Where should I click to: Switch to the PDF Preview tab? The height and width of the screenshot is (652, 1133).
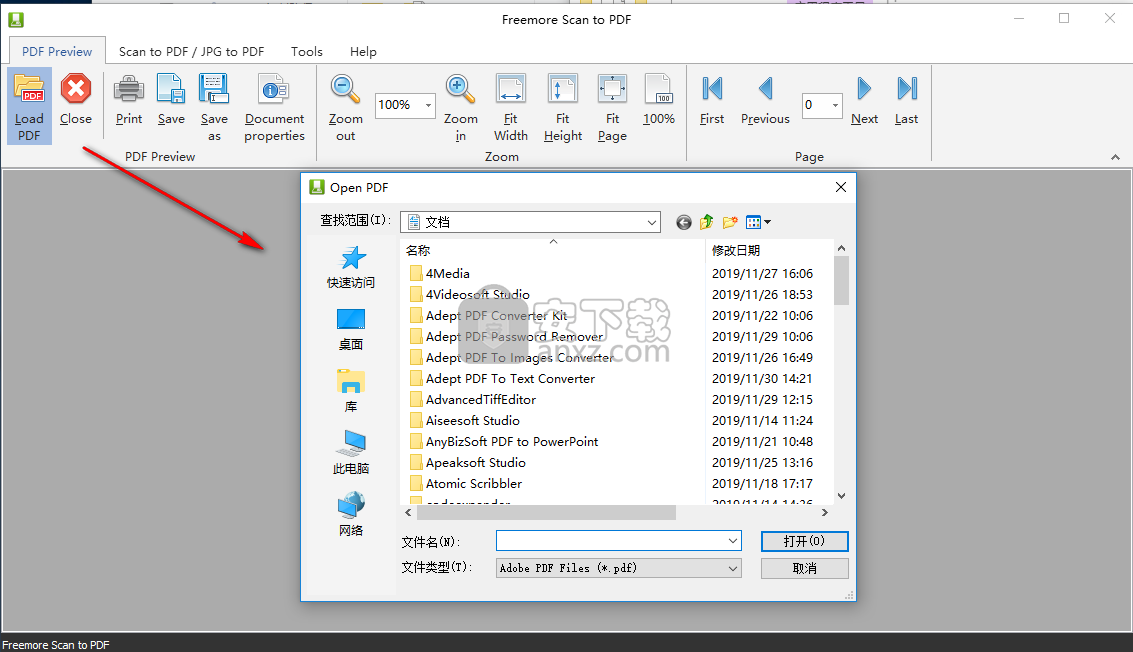pos(57,51)
